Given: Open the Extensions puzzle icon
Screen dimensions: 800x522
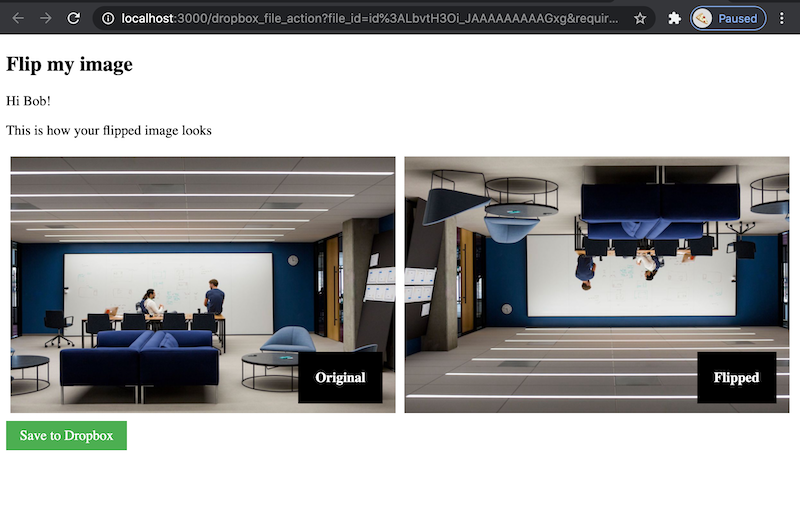Looking at the screenshot, I should (x=674, y=18).
